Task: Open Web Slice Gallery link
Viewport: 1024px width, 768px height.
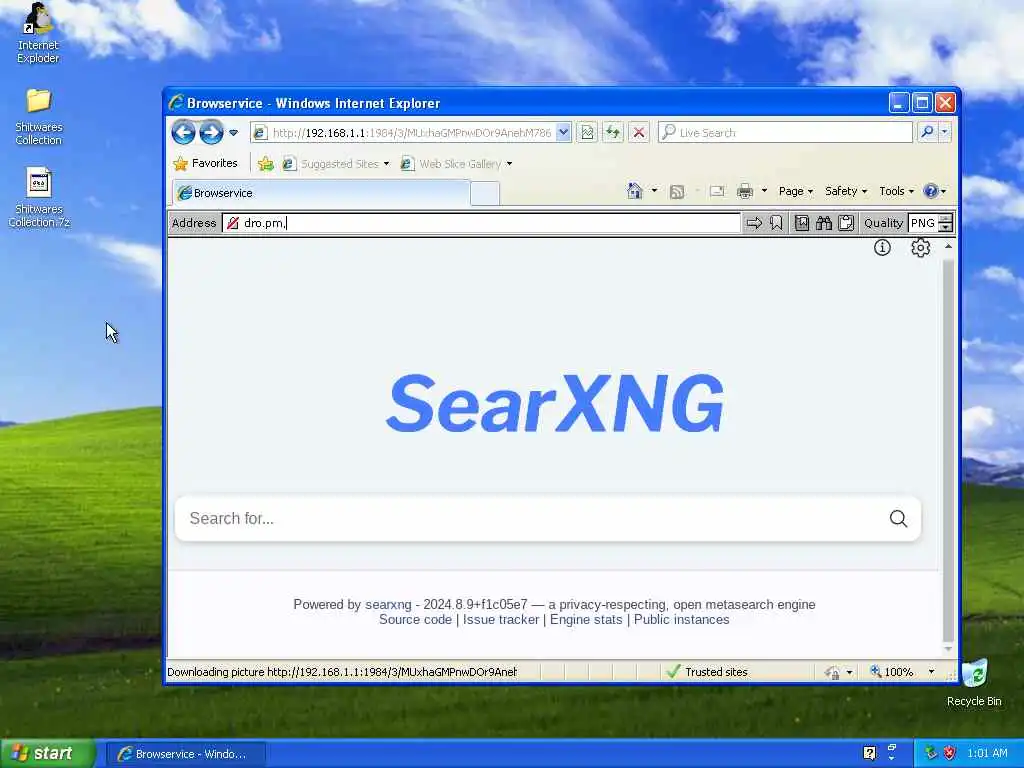Action: point(451,164)
